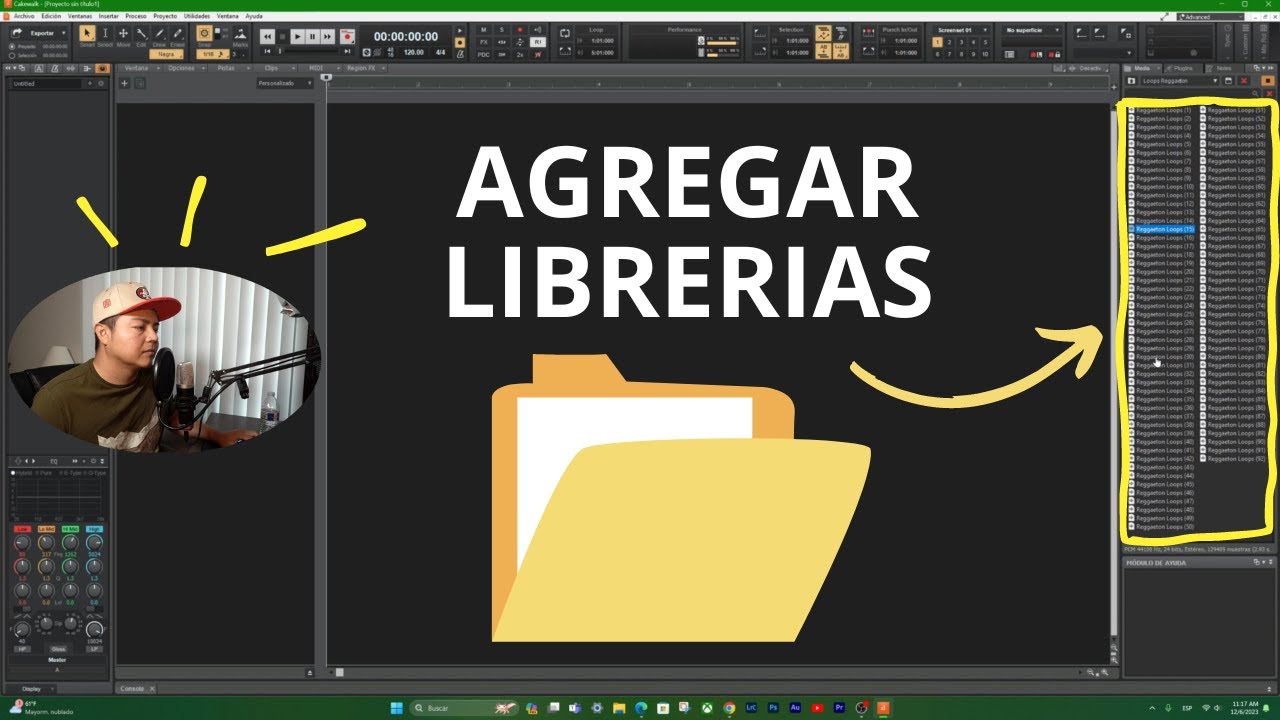Image resolution: width=1280 pixels, height=720 pixels.
Task: Toggle global Solo (S) button
Action: click(x=502, y=30)
